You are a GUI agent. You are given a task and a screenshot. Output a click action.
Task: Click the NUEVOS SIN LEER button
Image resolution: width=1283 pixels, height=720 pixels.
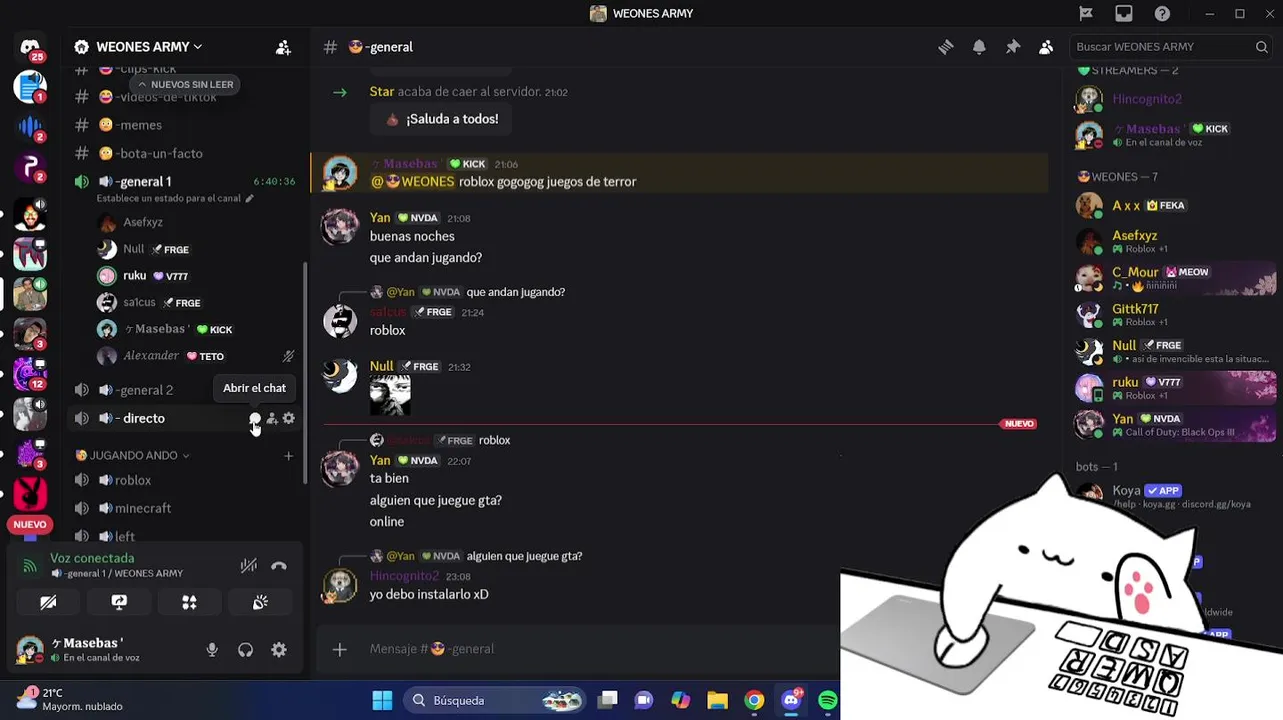click(185, 84)
